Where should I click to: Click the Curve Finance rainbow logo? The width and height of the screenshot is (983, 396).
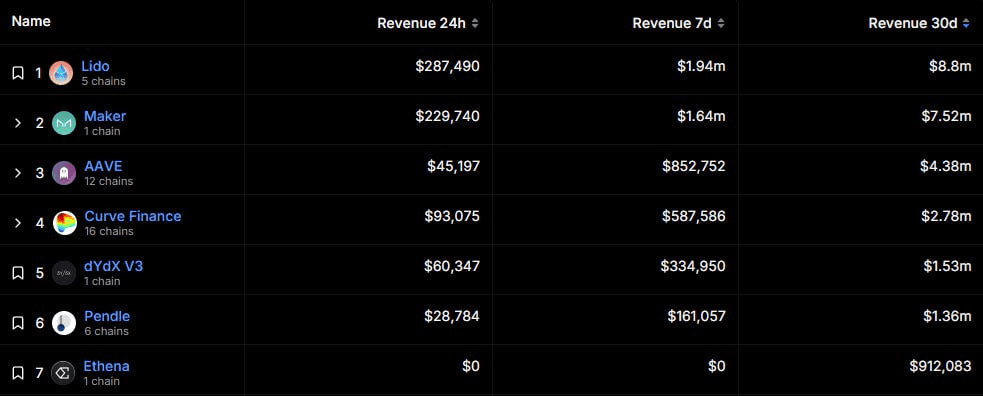[65, 223]
